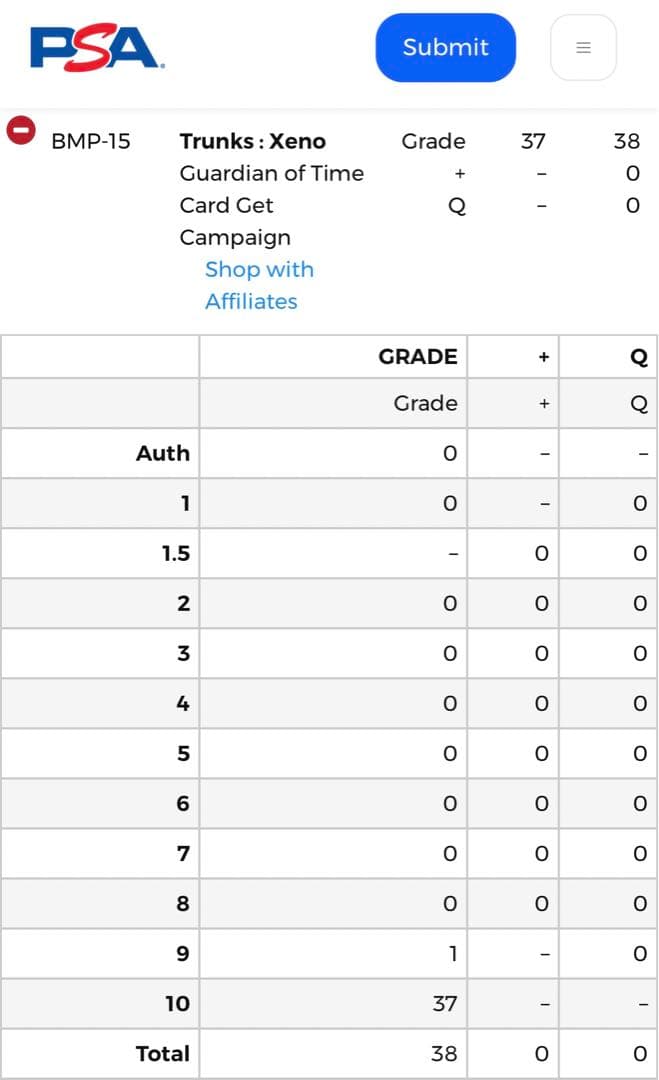Click the PSA logo

point(97,48)
